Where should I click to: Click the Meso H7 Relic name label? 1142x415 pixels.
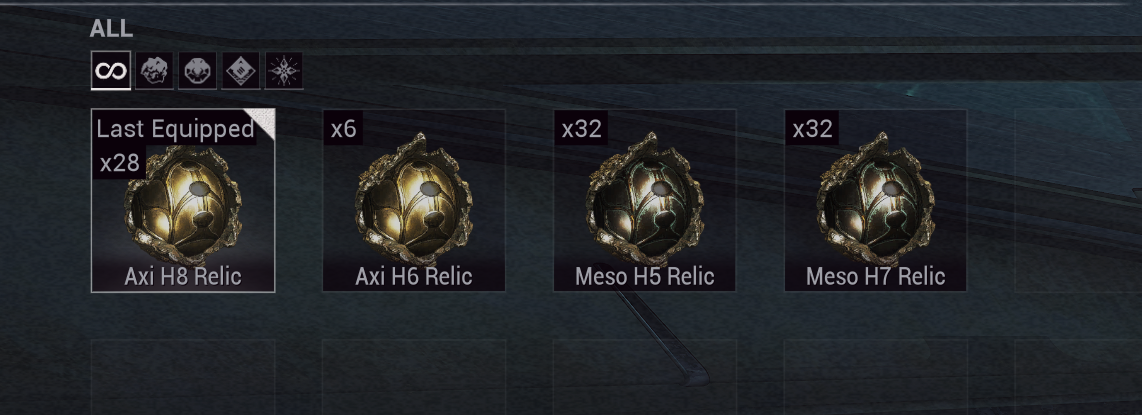tap(875, 277)
